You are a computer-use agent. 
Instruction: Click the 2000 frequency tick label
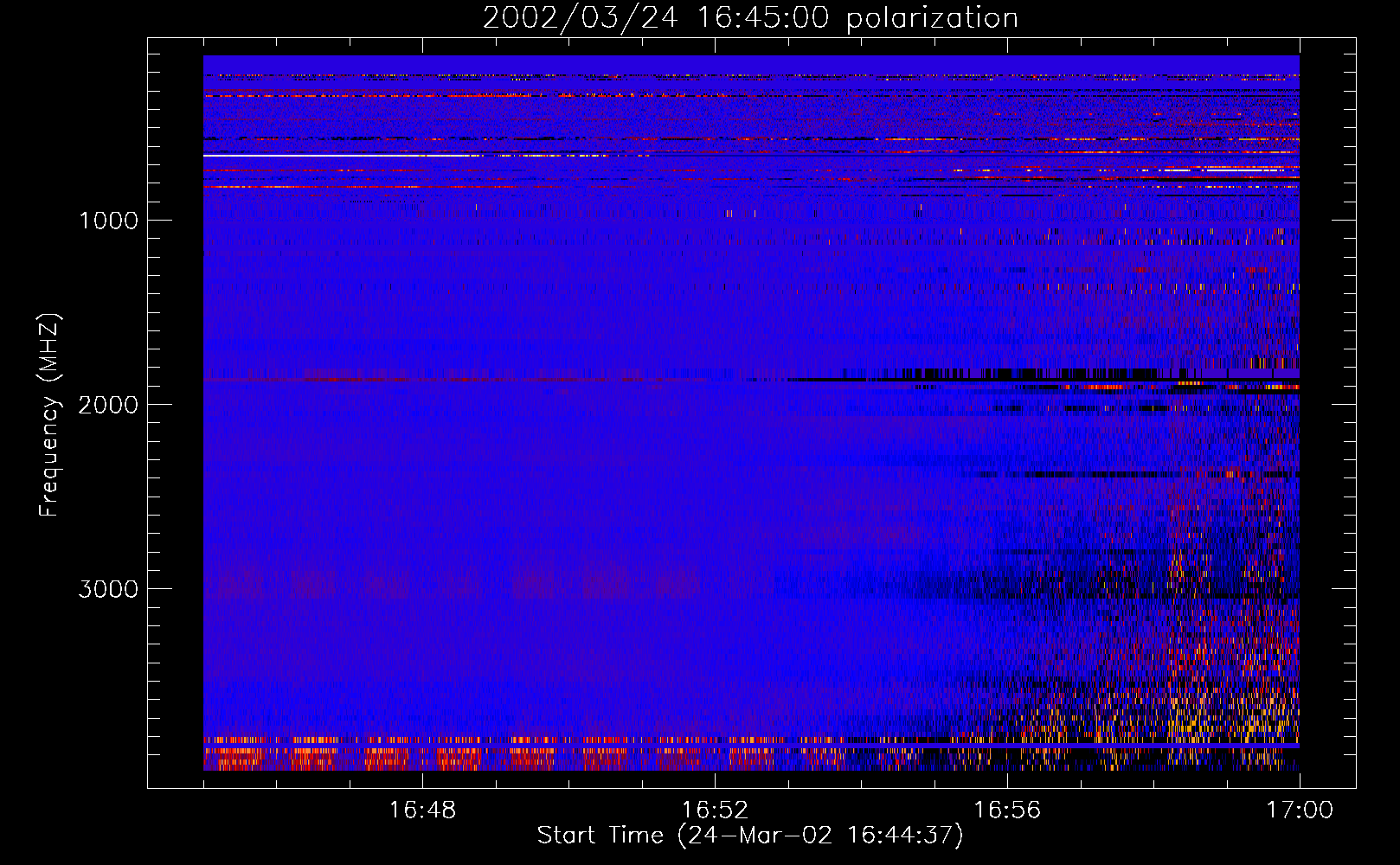(108, 405)
